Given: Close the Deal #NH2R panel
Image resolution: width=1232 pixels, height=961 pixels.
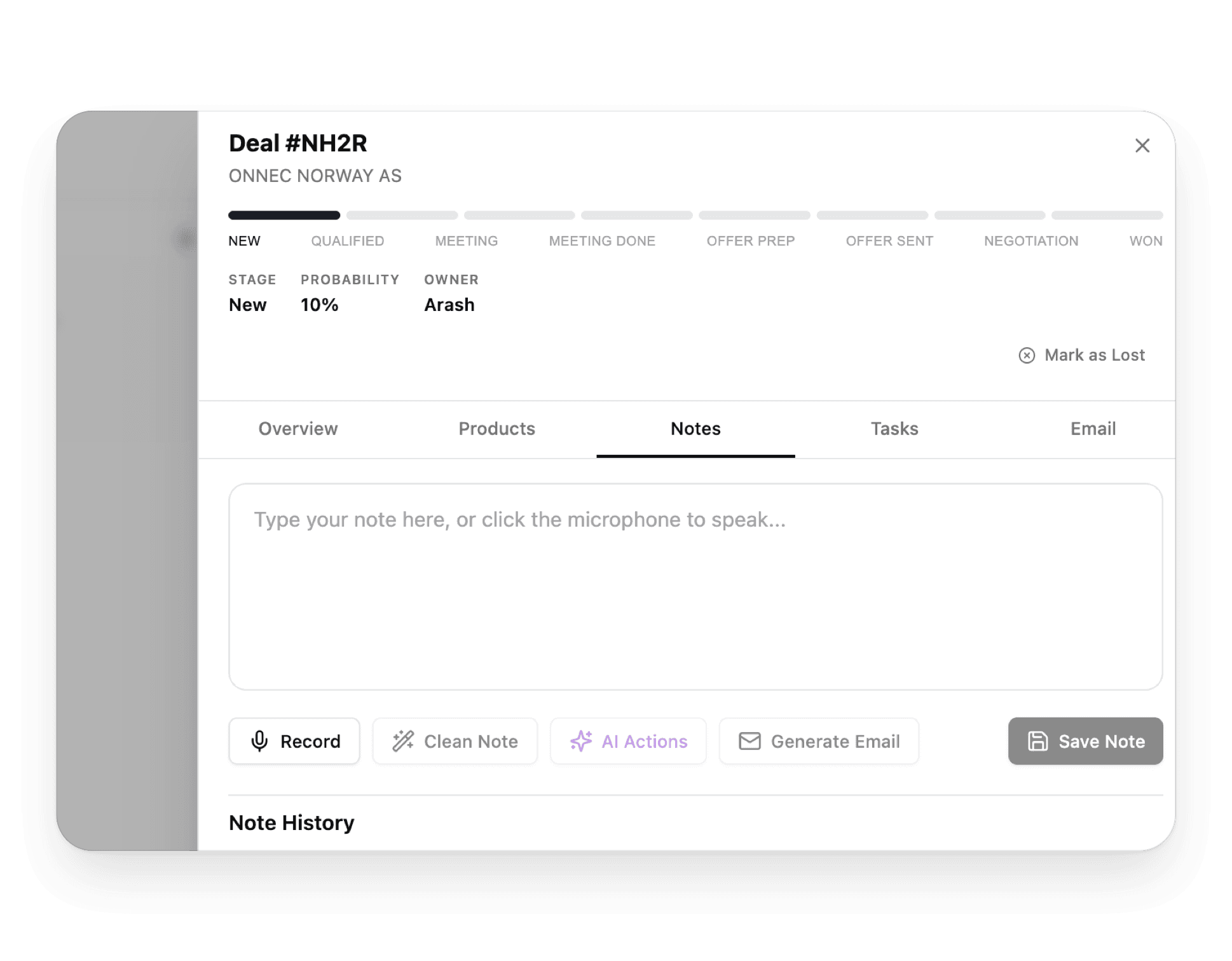Looking at the screenshot, I should point(1142,146).
